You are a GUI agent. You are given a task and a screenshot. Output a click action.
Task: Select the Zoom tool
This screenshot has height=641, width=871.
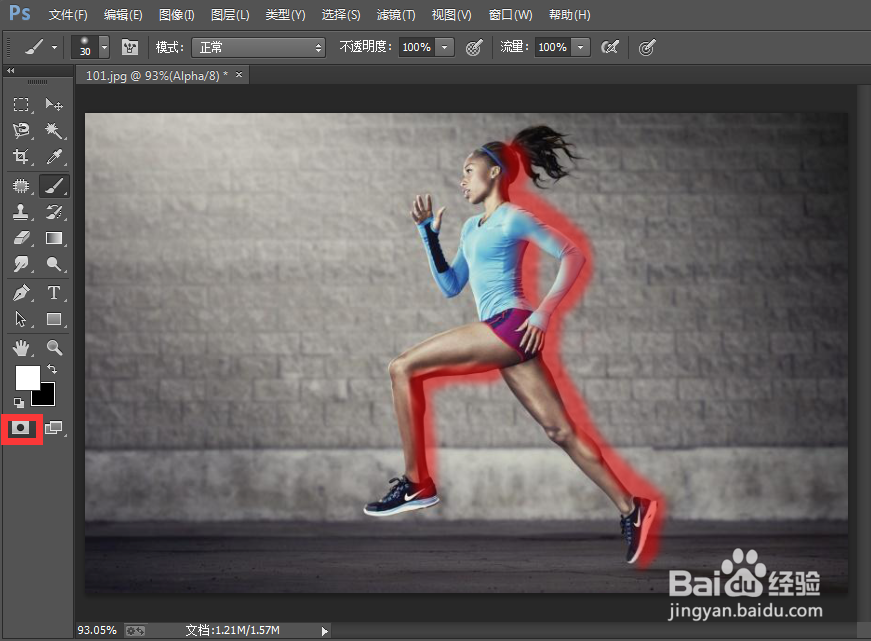[x=54, y=348]
